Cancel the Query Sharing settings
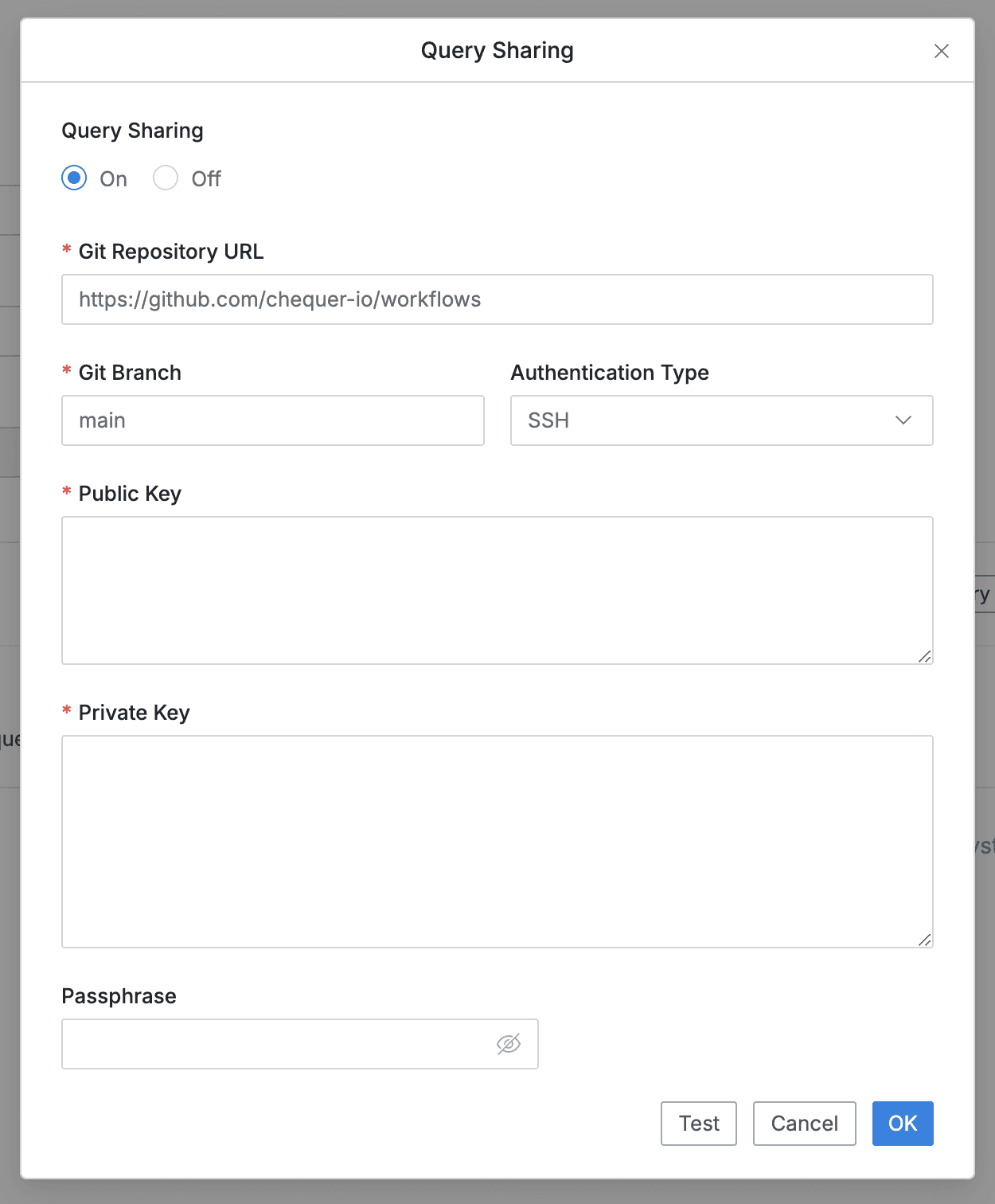This screenshot has height=1204, width=995. click(x=804, y=1123)
